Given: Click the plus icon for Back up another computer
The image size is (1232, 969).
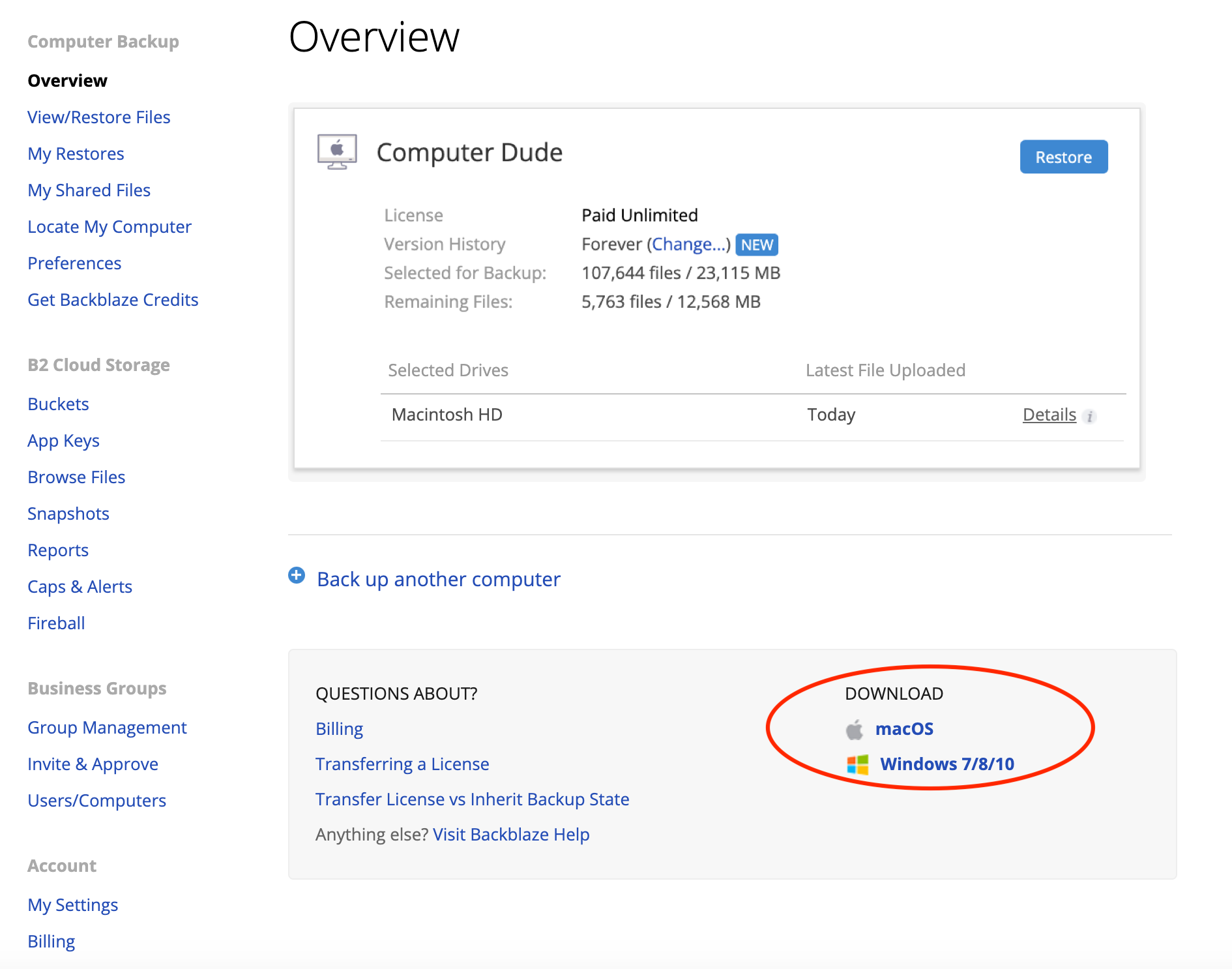Looking at the screenshot, I should [297, 575].
